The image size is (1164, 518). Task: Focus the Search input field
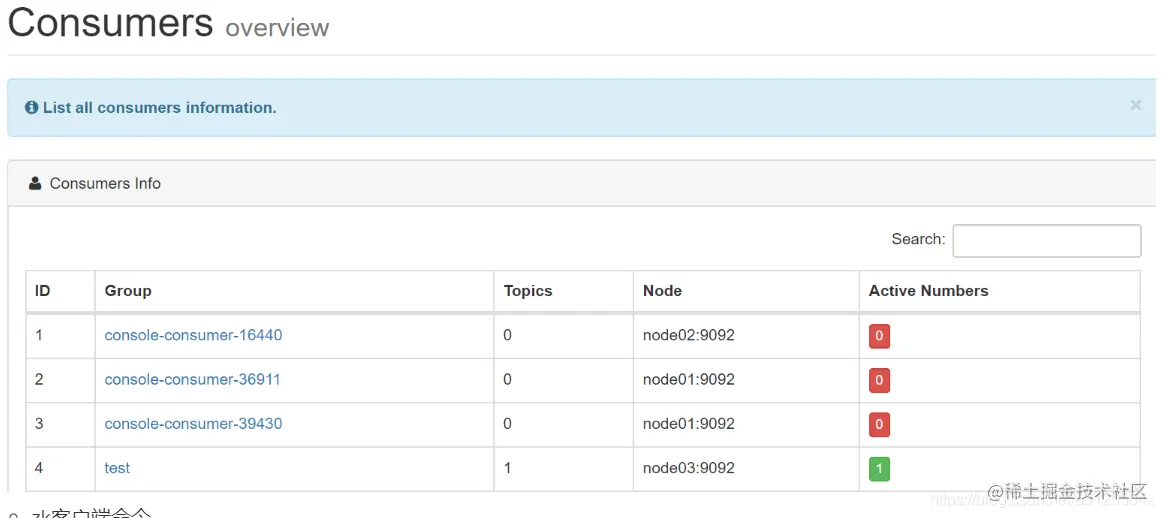[x=1046, y=240]
